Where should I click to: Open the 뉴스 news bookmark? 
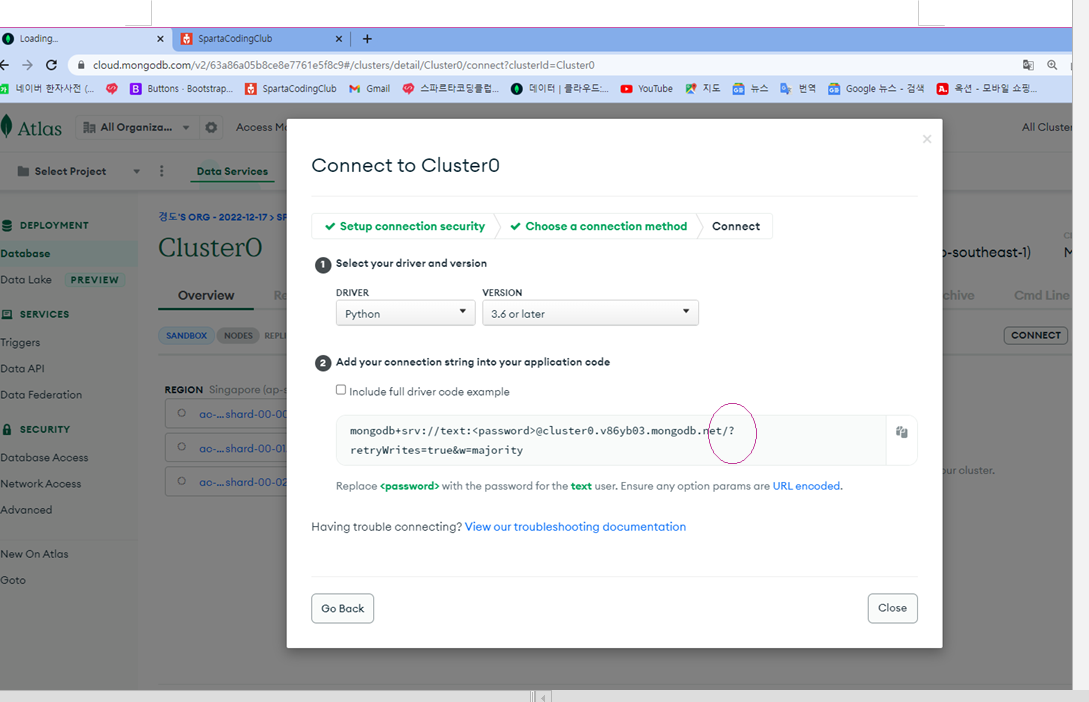coord(750,89)
